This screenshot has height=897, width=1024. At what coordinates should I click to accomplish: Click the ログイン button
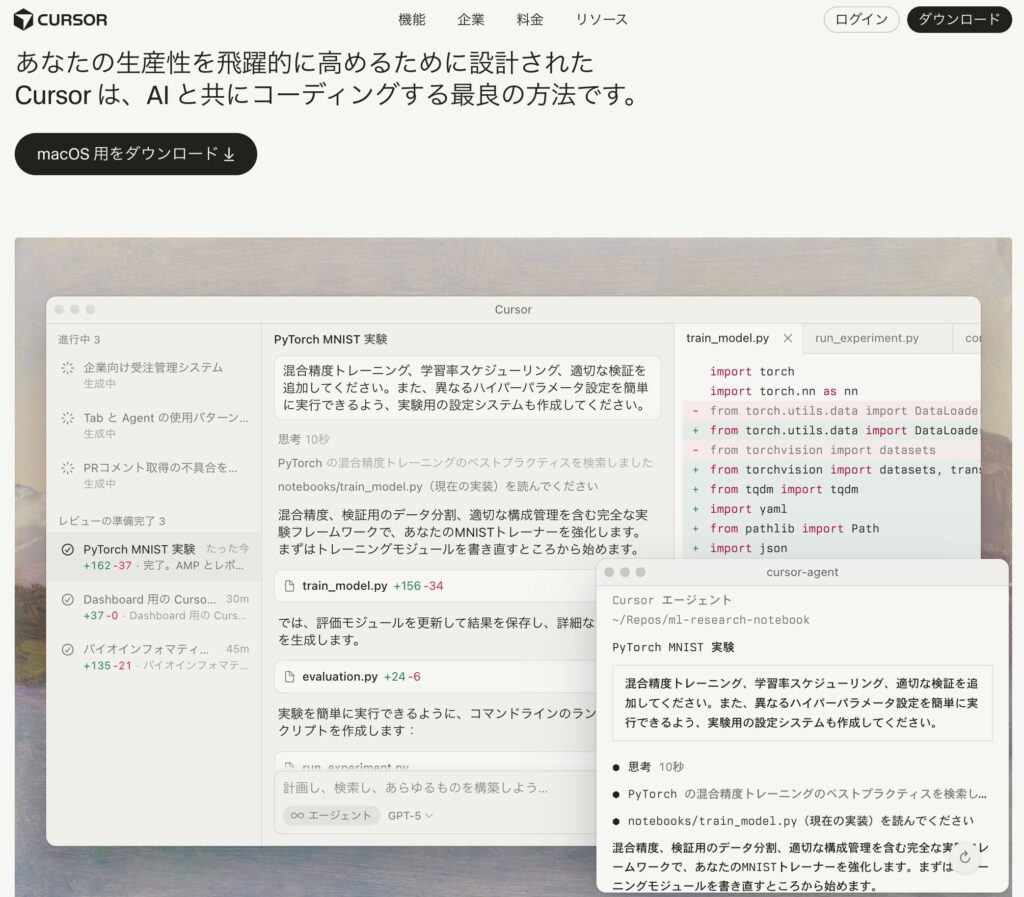pos(860,19)
